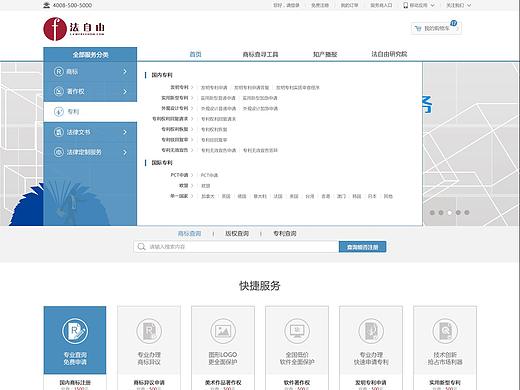Viewport: 520px width, 390px height.
Task: Click the R trademark icon in sidebar
Action: click(x=59, y=72)
